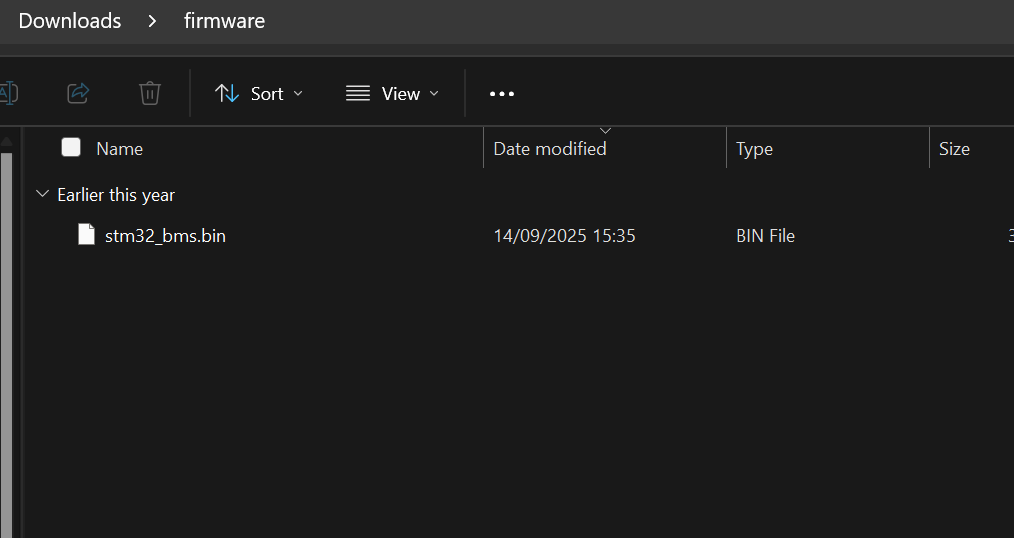Sort files by the Name column header
Viewport: 1014px width, 538px height.
tap(119, 149)
